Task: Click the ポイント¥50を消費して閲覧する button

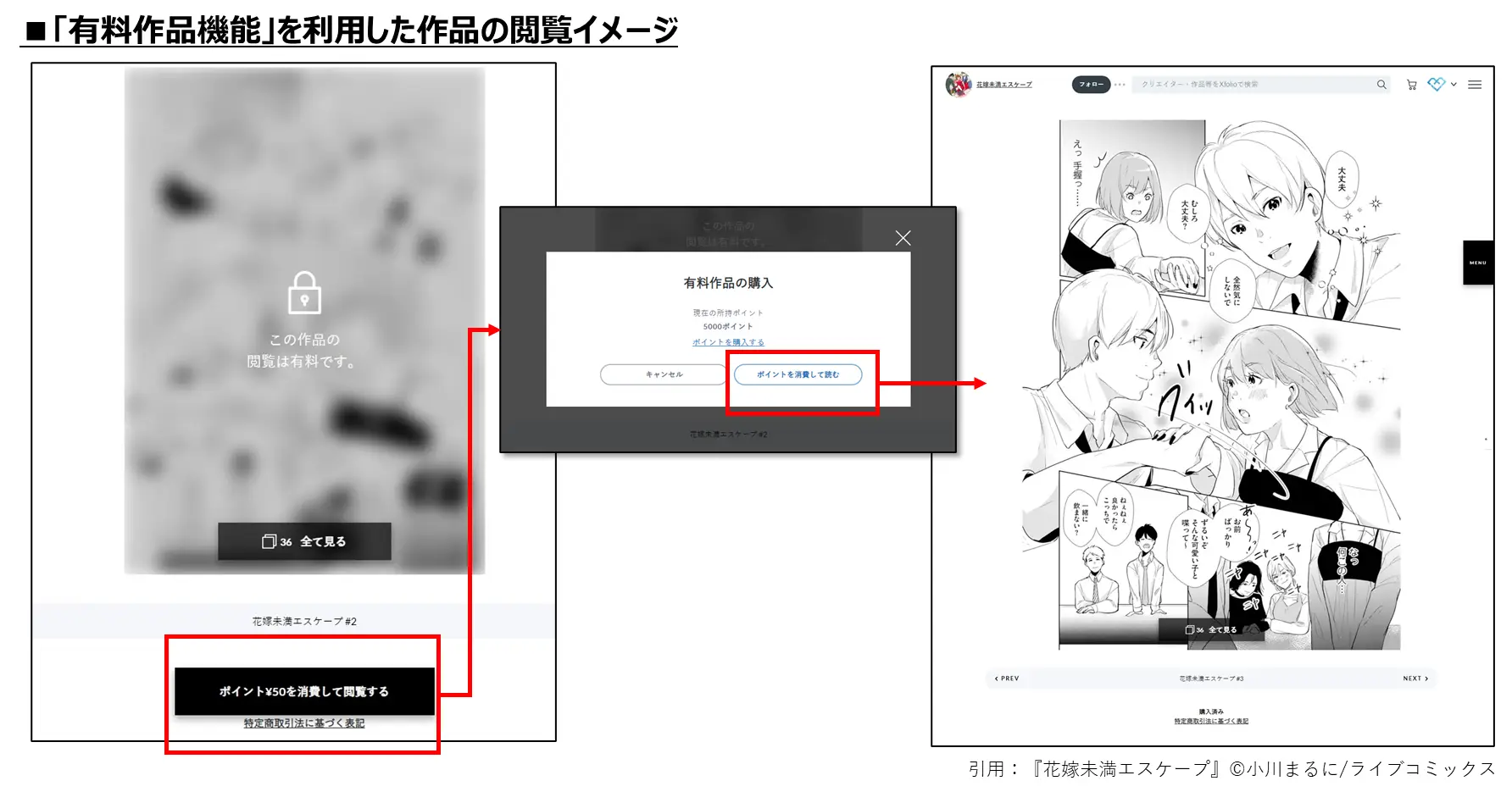Action: coord(304,691)
